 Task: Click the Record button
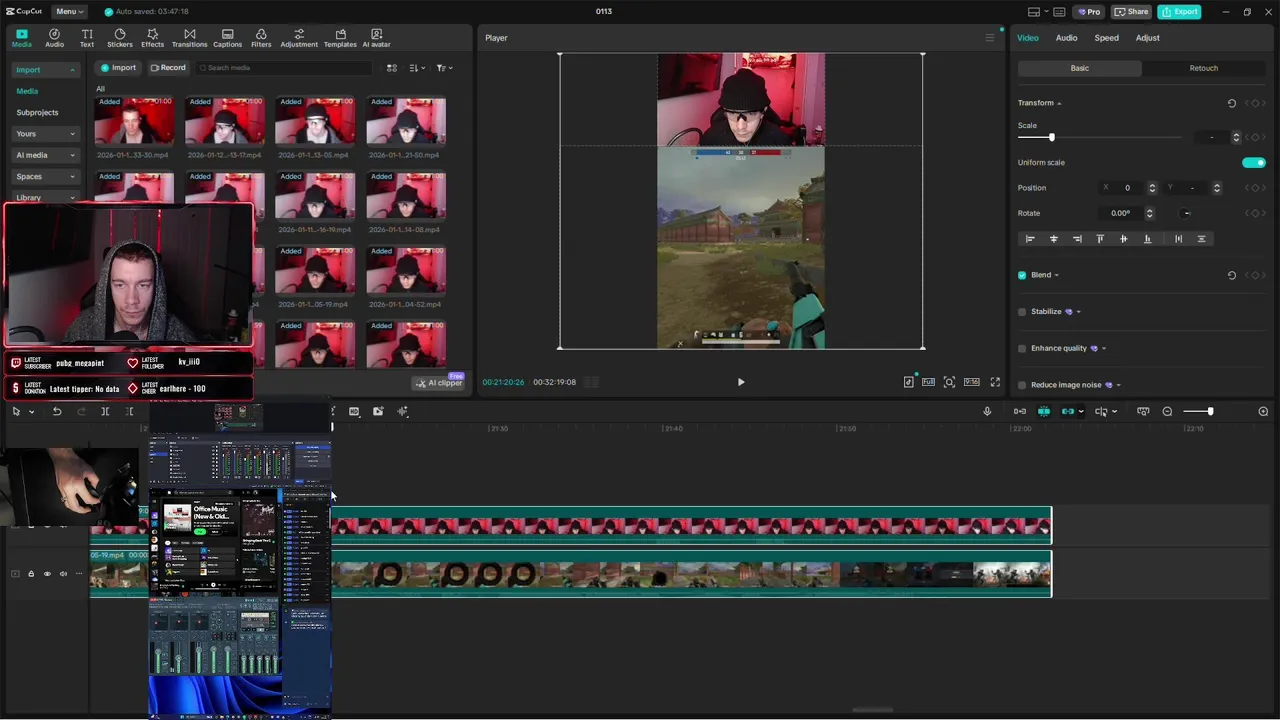click(x=168, y=68)
